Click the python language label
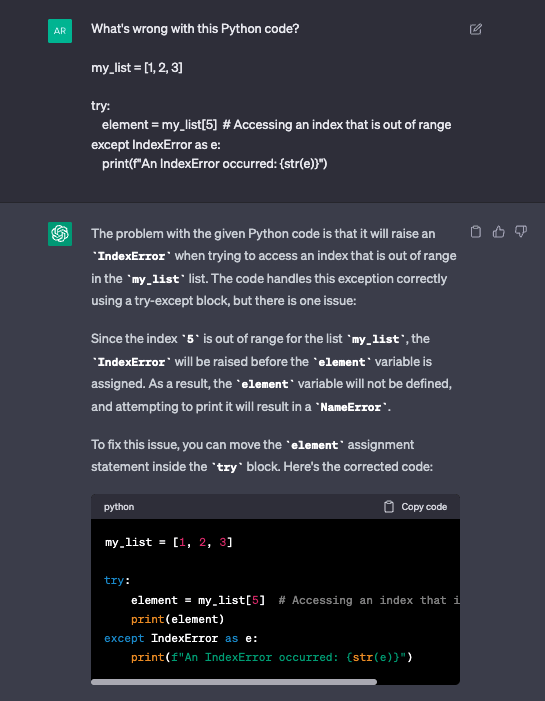 [x=119, y=507]
